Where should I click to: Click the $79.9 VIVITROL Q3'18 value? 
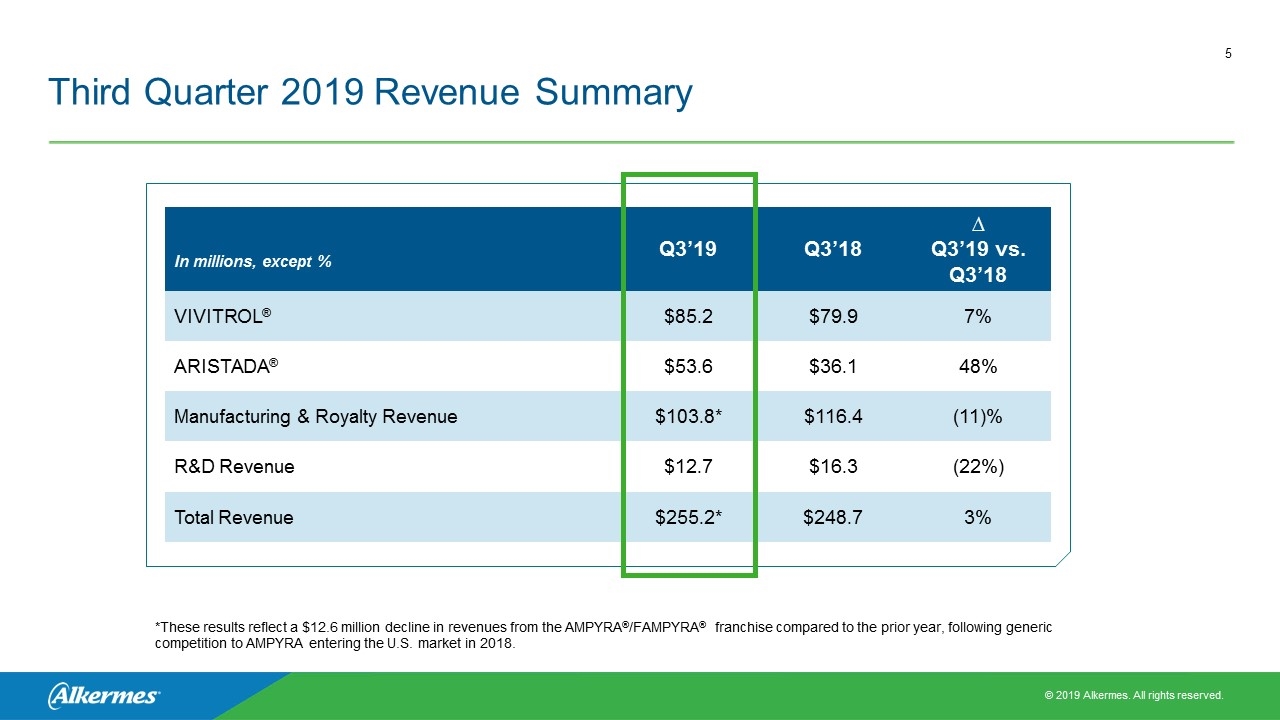833,317
